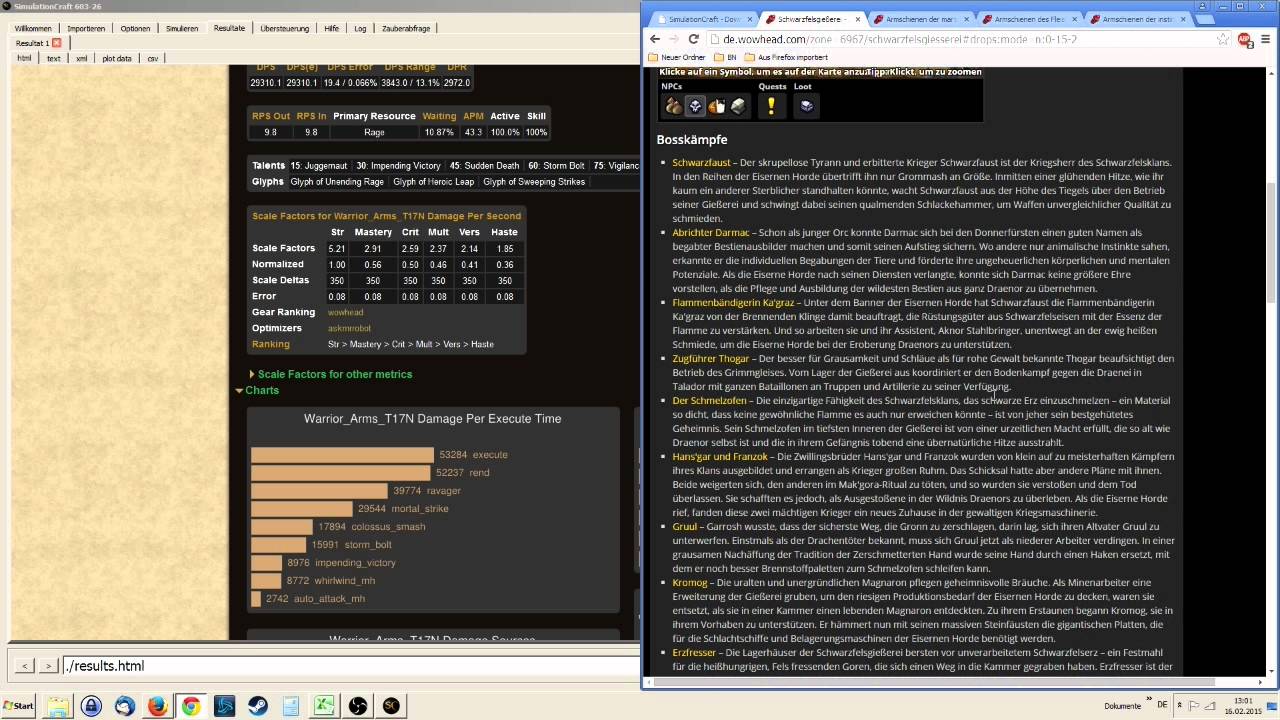Open the Optionen tab
1280x720 pixels.
(135, 28)
